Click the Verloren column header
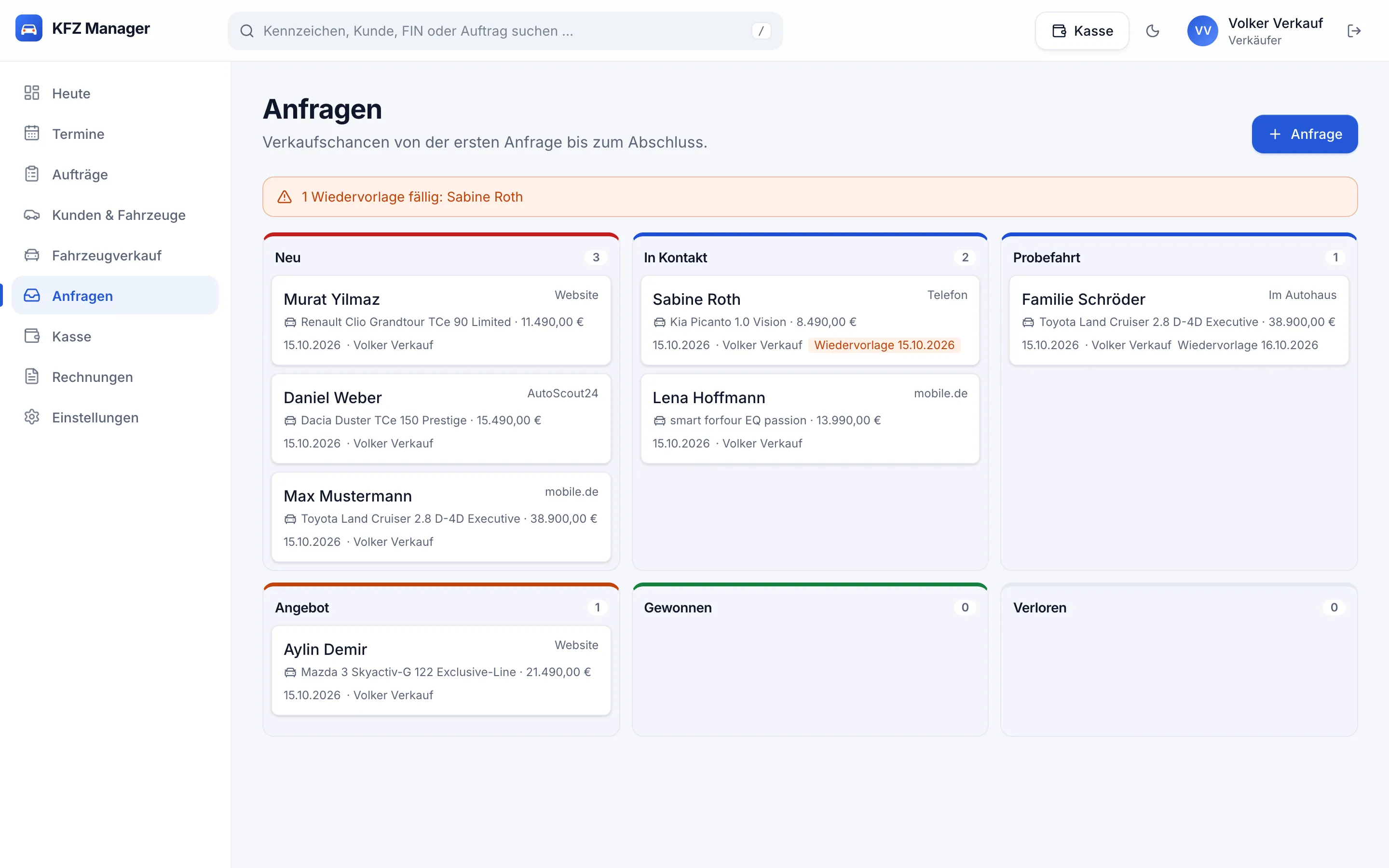Viewport: 1389px width, 868px height. [x=1039, y=608]
